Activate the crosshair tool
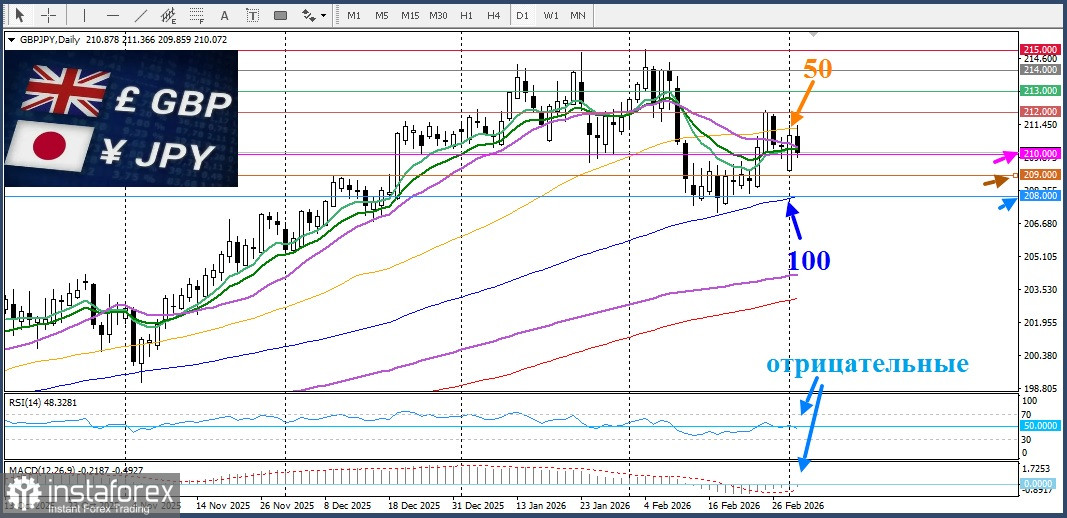Screen dimensions: 1067x518 click(x=49, y=15)
